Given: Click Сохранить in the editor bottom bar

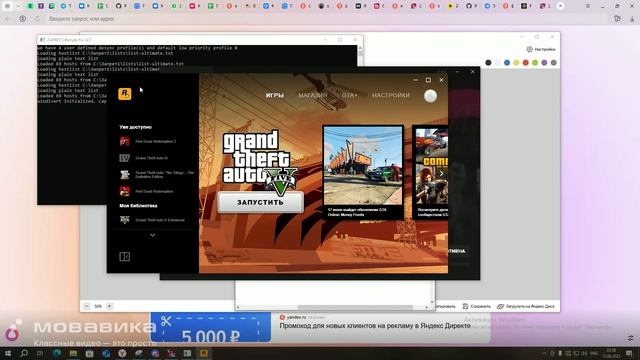Looking at the screenshot, I should [x=477, y=306].
